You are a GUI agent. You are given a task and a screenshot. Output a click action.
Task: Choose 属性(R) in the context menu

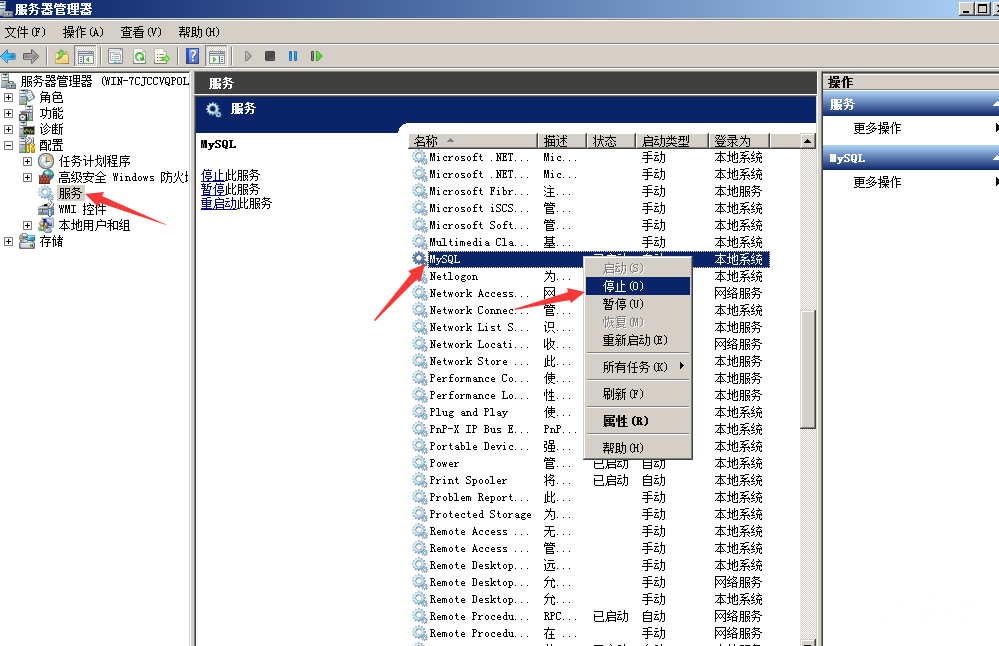pyautogui.click(x=625, y=421)
